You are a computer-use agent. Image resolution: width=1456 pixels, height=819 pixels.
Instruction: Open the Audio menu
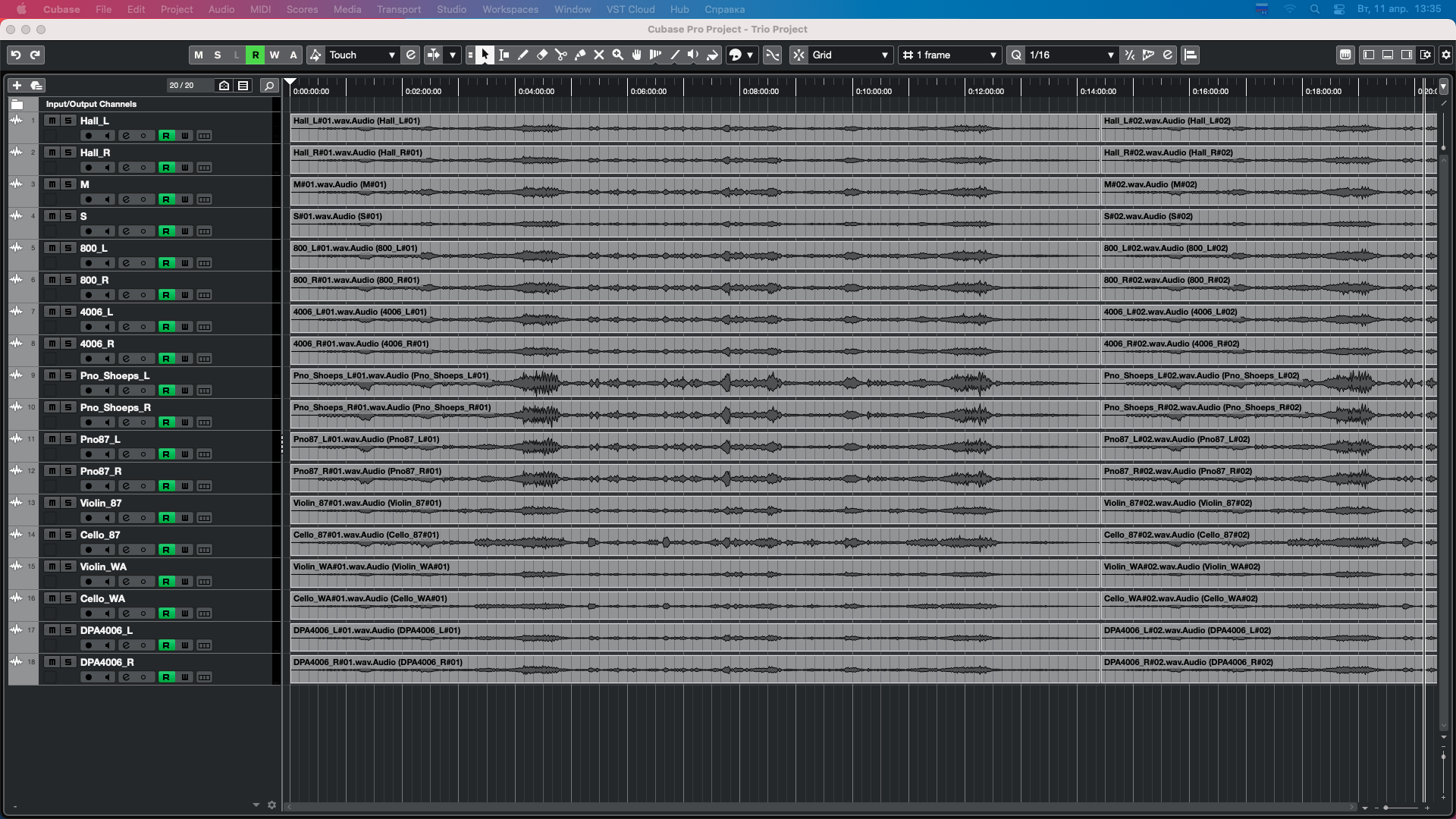pyautogui.click(x=221, y=9)
